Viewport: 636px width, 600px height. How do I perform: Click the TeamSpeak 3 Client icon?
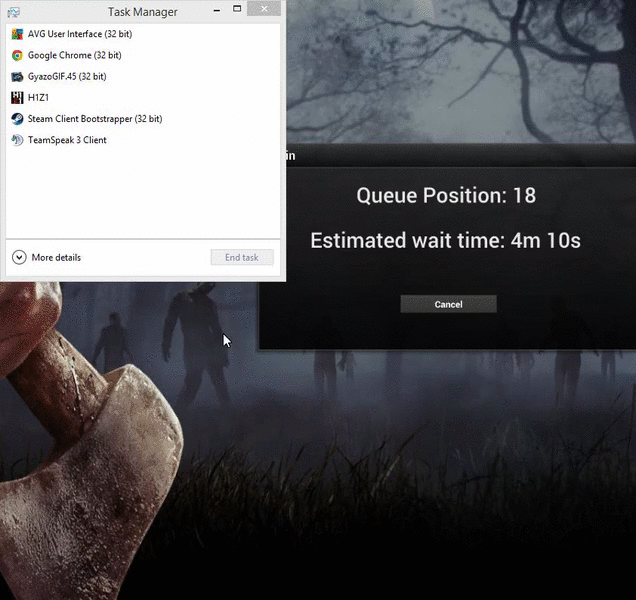(x=17, y=140)
